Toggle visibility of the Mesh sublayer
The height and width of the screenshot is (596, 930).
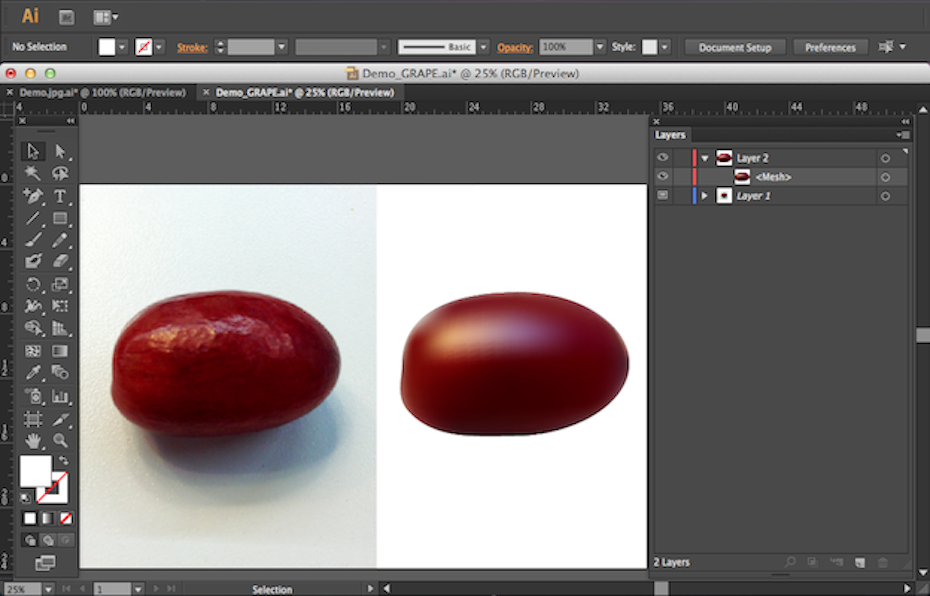pyautogui.click(x=662, y=177)
